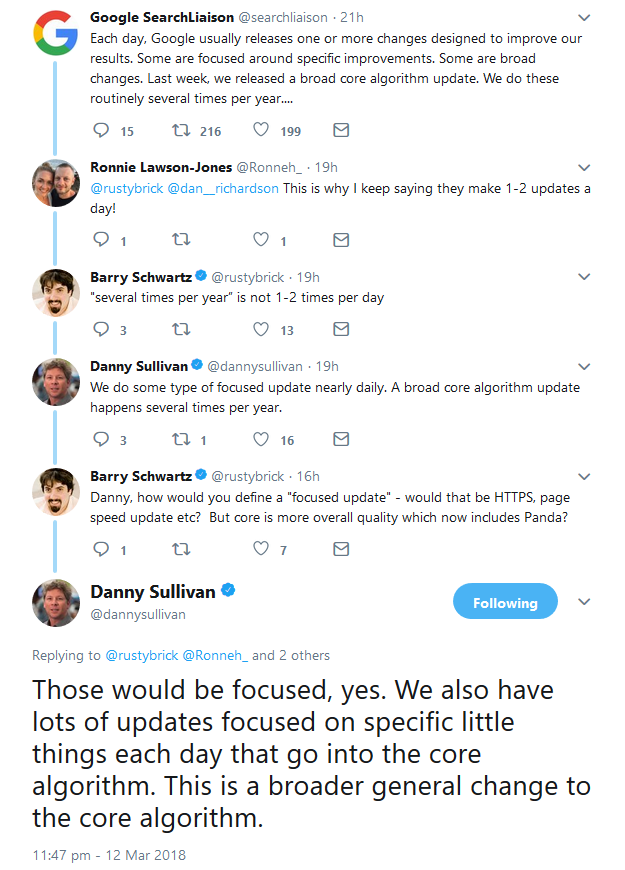Viewport: 625px width, 870px height.
Task: Reply to Danny Sullivan's focused update tweet
Action: (x=100, y=438)
